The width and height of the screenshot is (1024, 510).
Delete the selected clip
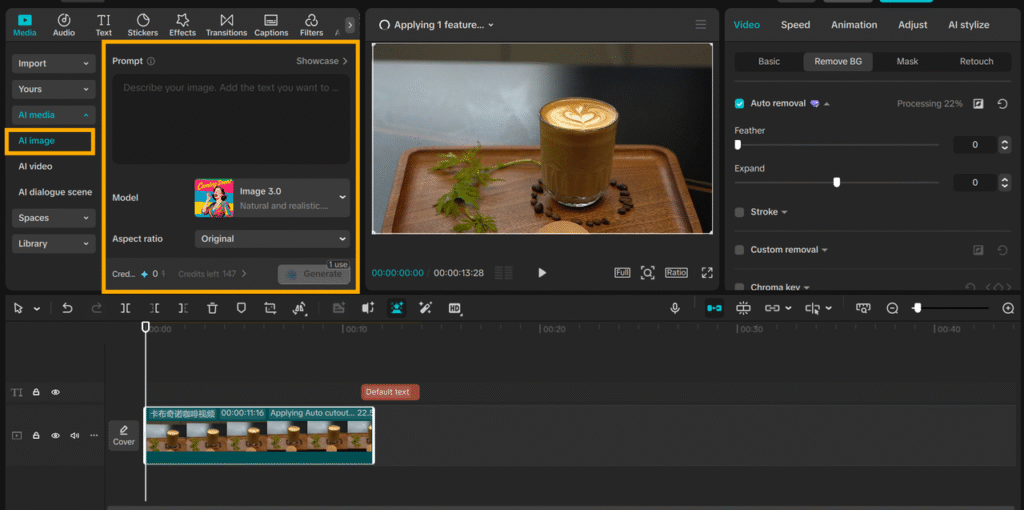(212, 308)
